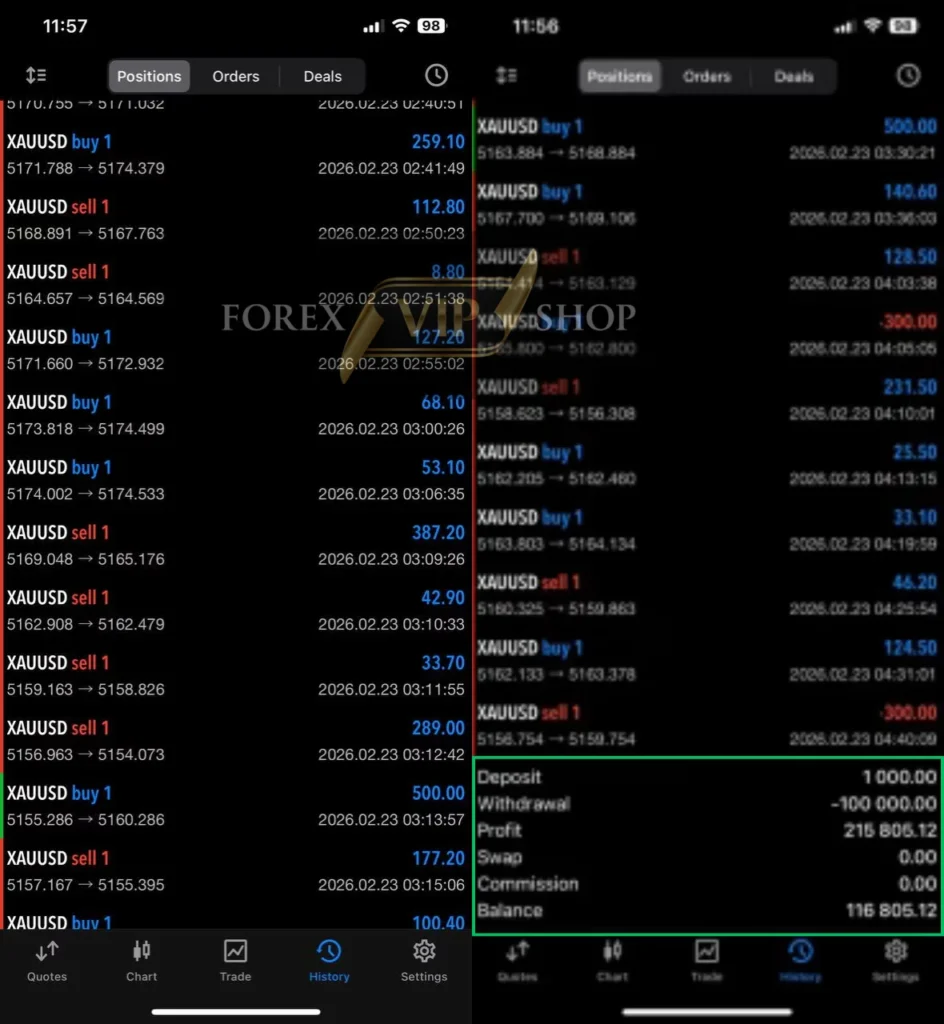Open Chart on the blurred right screen's bottom bar
The width and height of the screenshot is (944, 1024).
612,961
